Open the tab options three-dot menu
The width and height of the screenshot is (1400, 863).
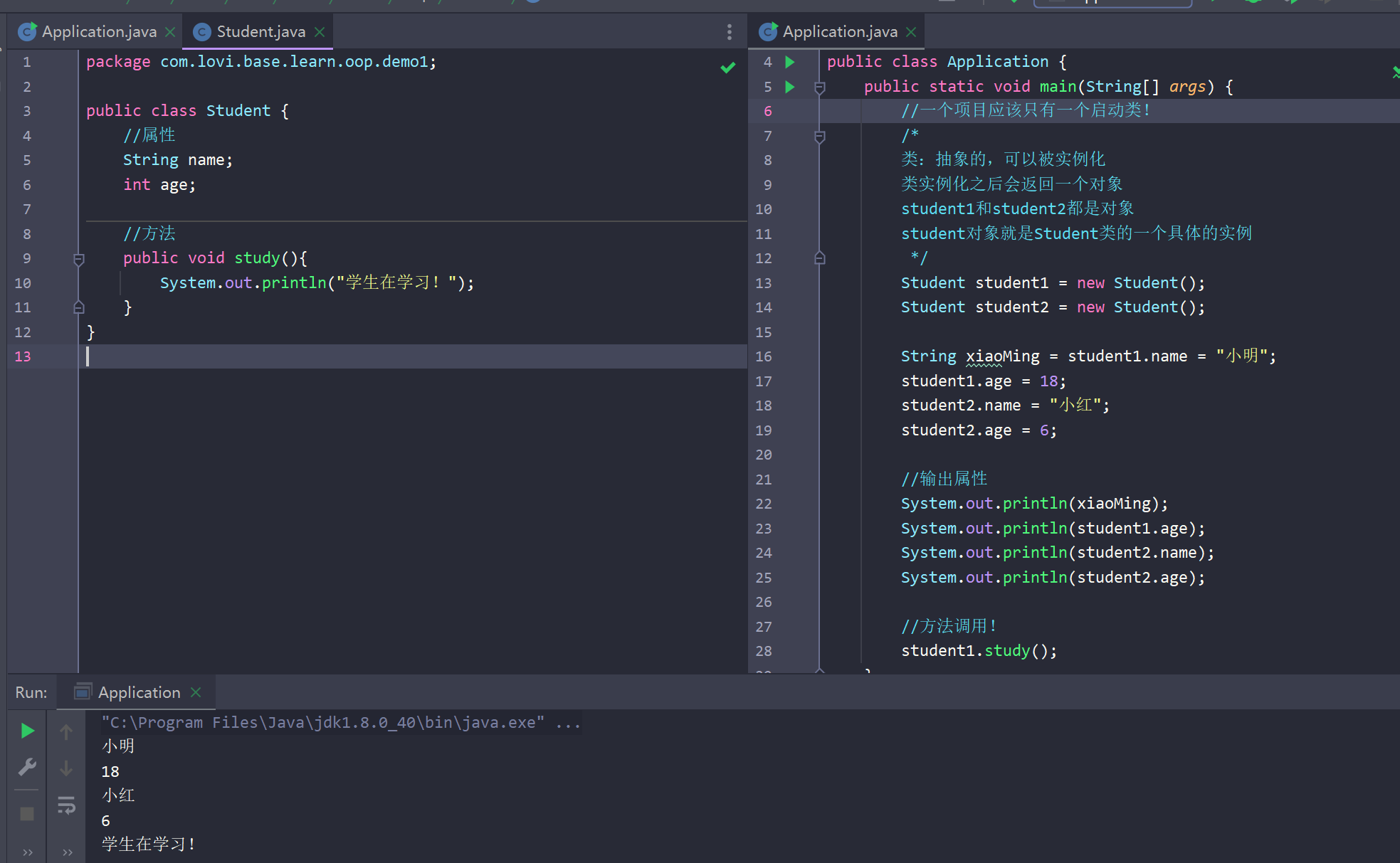(x=729, y=32)
